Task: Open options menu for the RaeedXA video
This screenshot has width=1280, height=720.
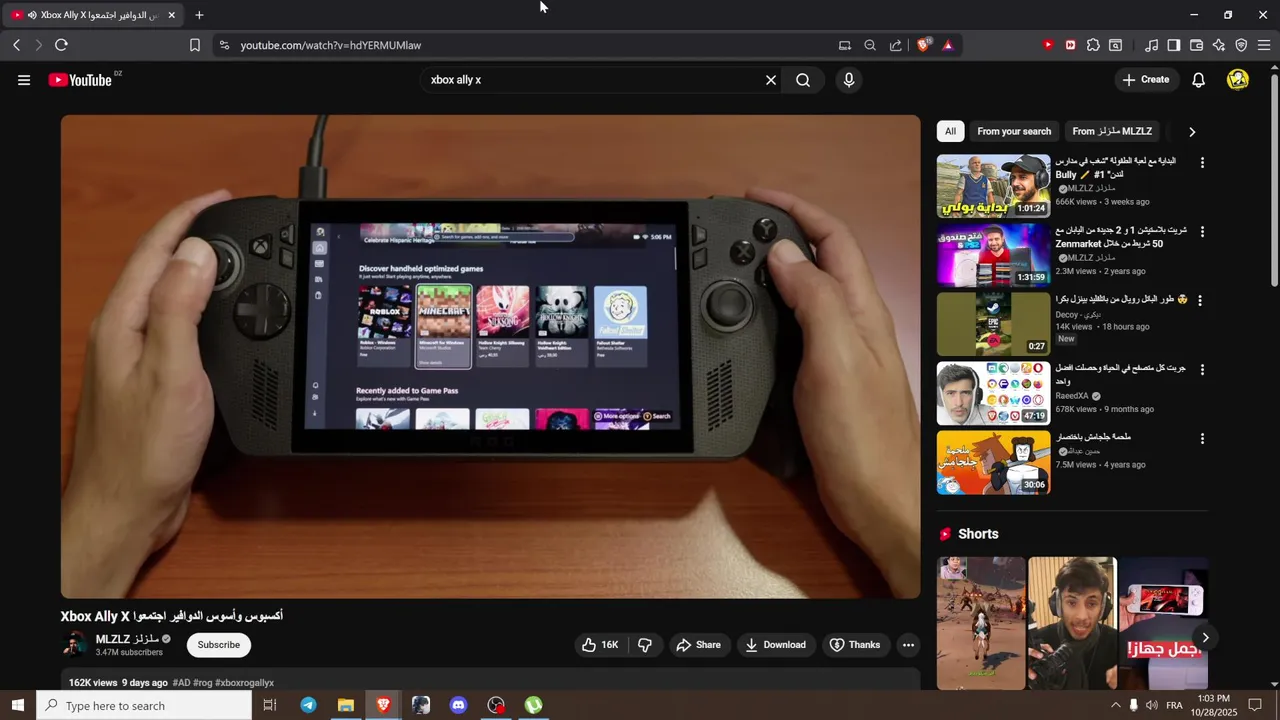Action: [x=1202, y=369]
